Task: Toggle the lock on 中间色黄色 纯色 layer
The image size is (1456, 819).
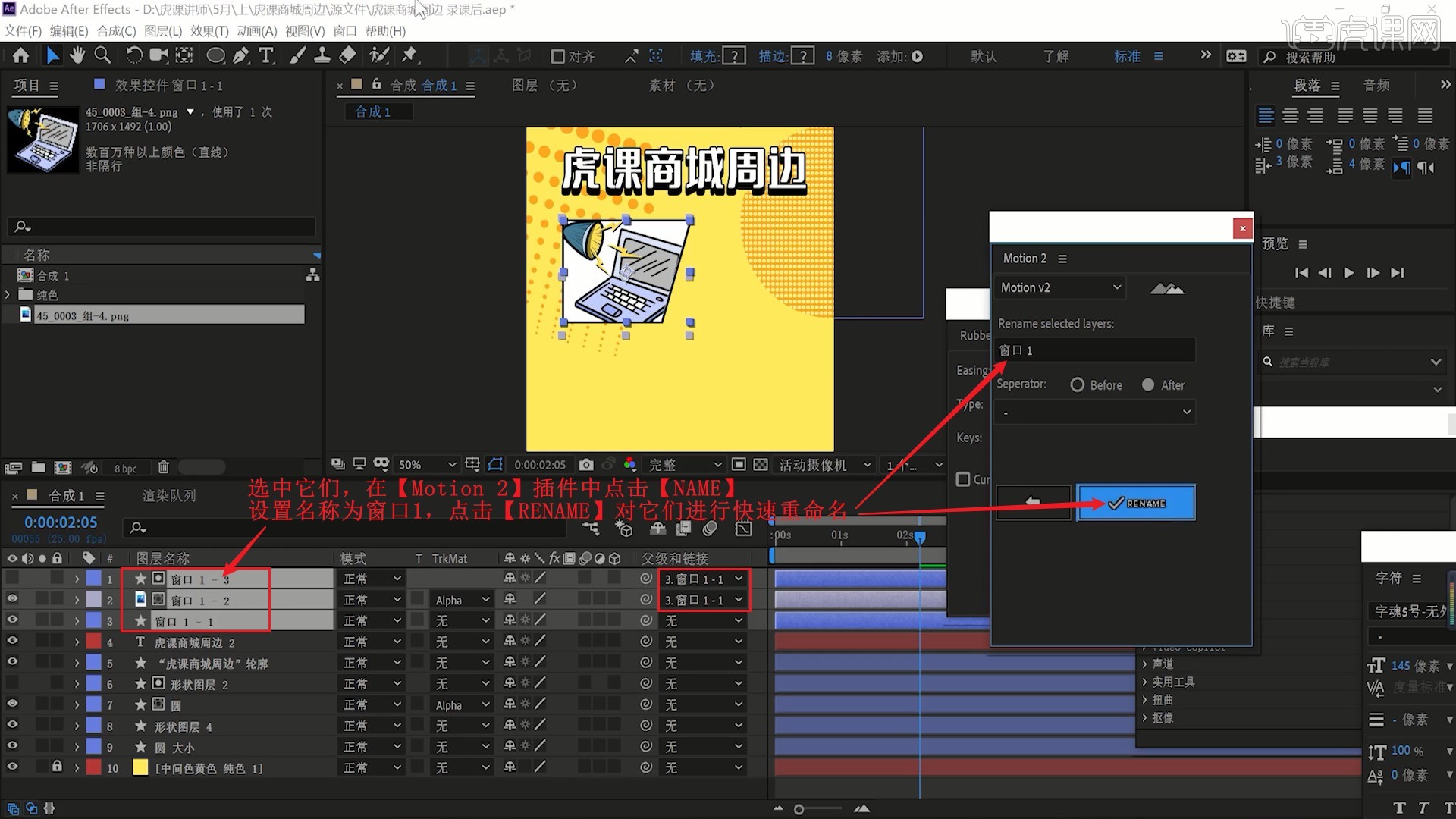Action: tap(57, 767)
